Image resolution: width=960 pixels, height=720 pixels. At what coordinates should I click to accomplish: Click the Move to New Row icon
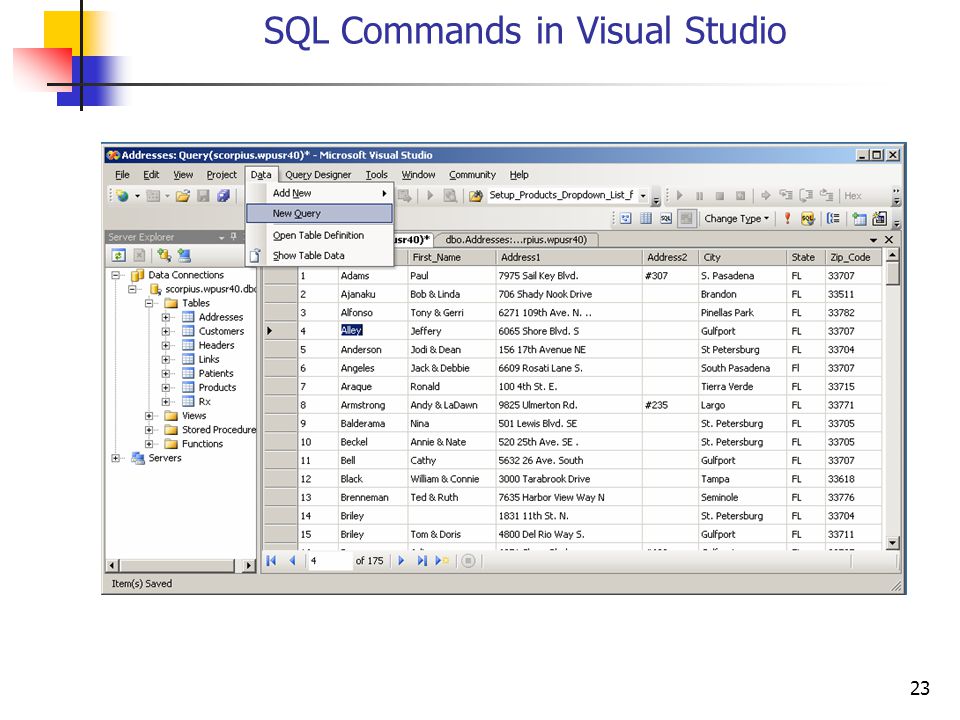click(442, 560)
